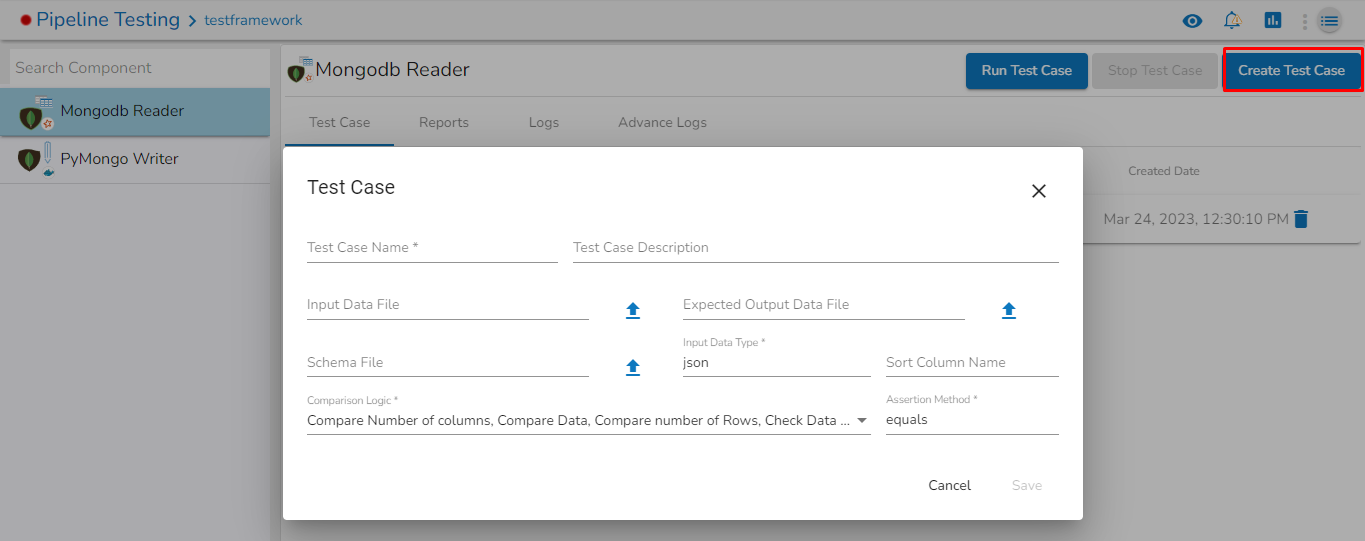Open the Logs tab
1365x541 pixels.
(543, 122)
